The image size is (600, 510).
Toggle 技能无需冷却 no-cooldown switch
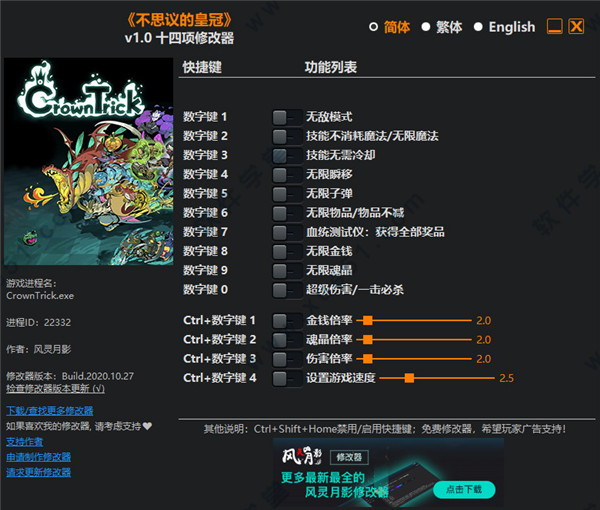(x=286, y=155)
